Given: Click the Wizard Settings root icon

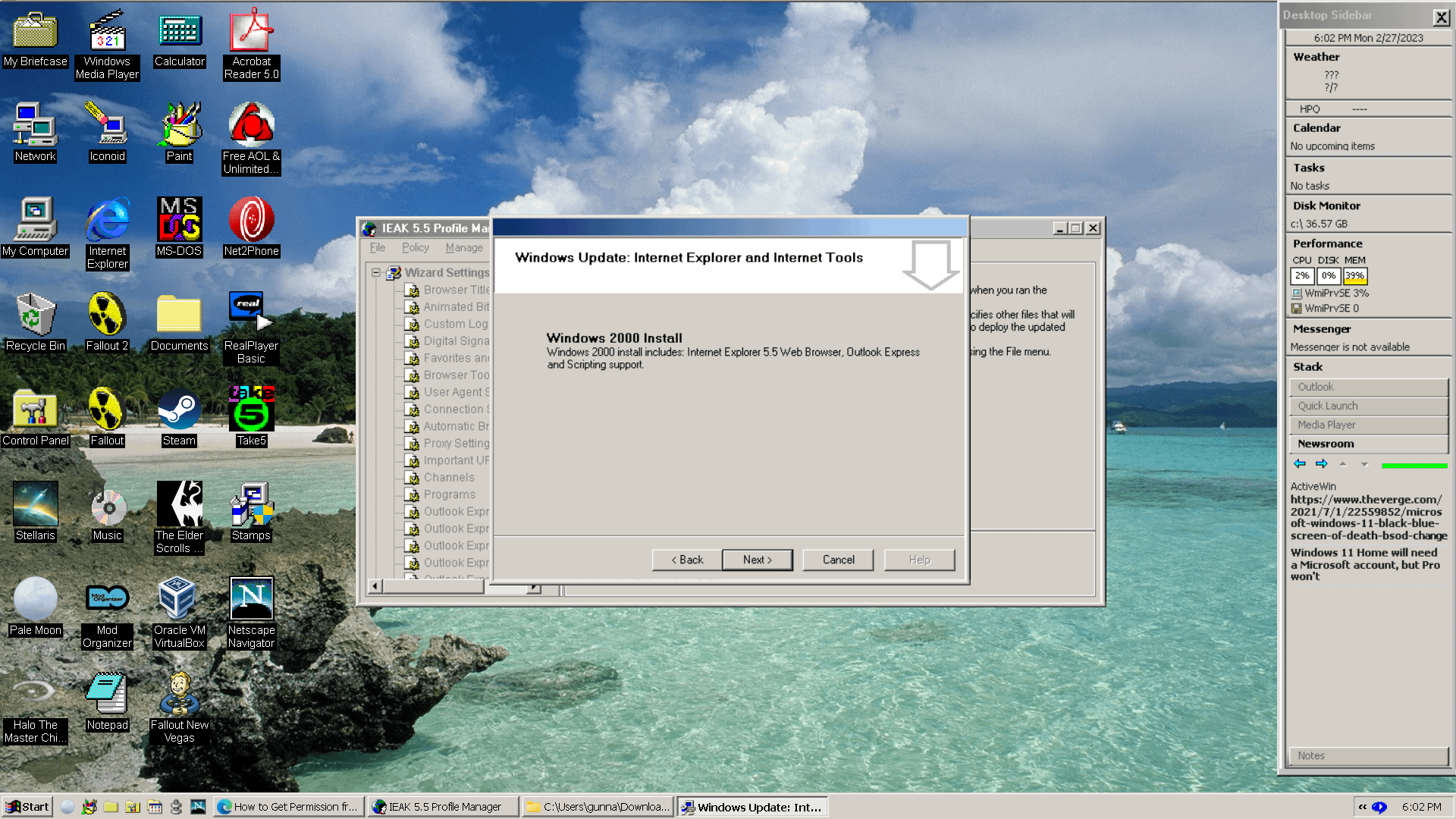Looking at the screenshot, I should [x=394, y=272].
